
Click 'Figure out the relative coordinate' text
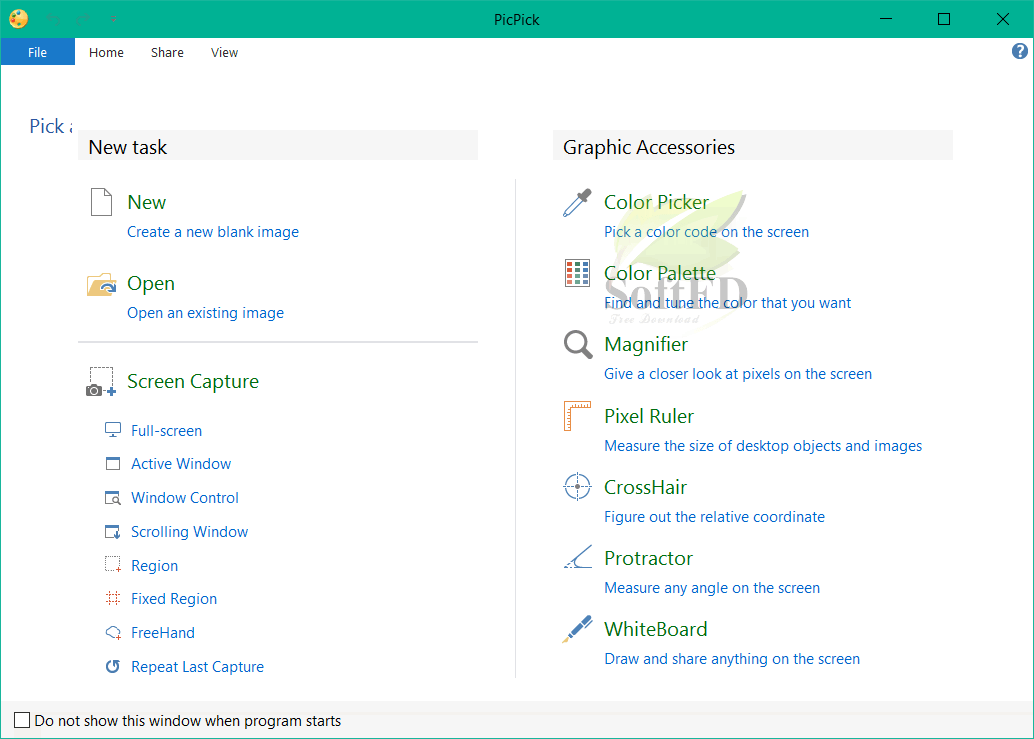714,517
